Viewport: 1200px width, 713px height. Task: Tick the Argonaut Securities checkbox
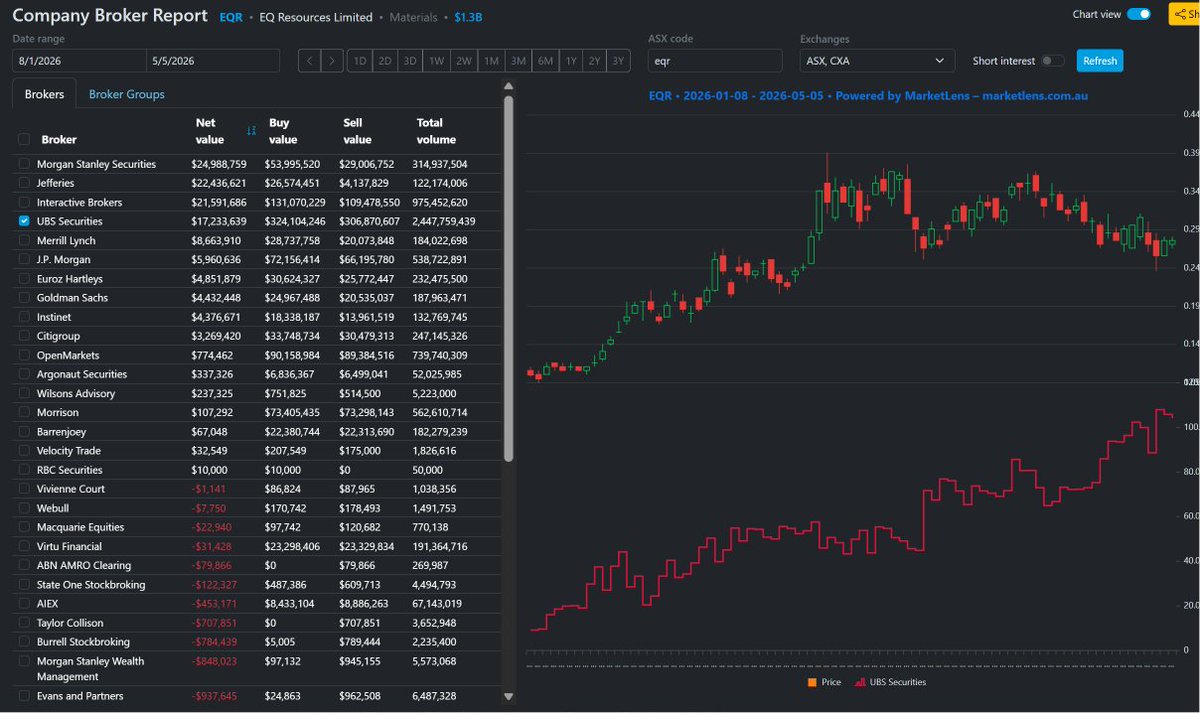pyautogui.click(x=24, y=374)
